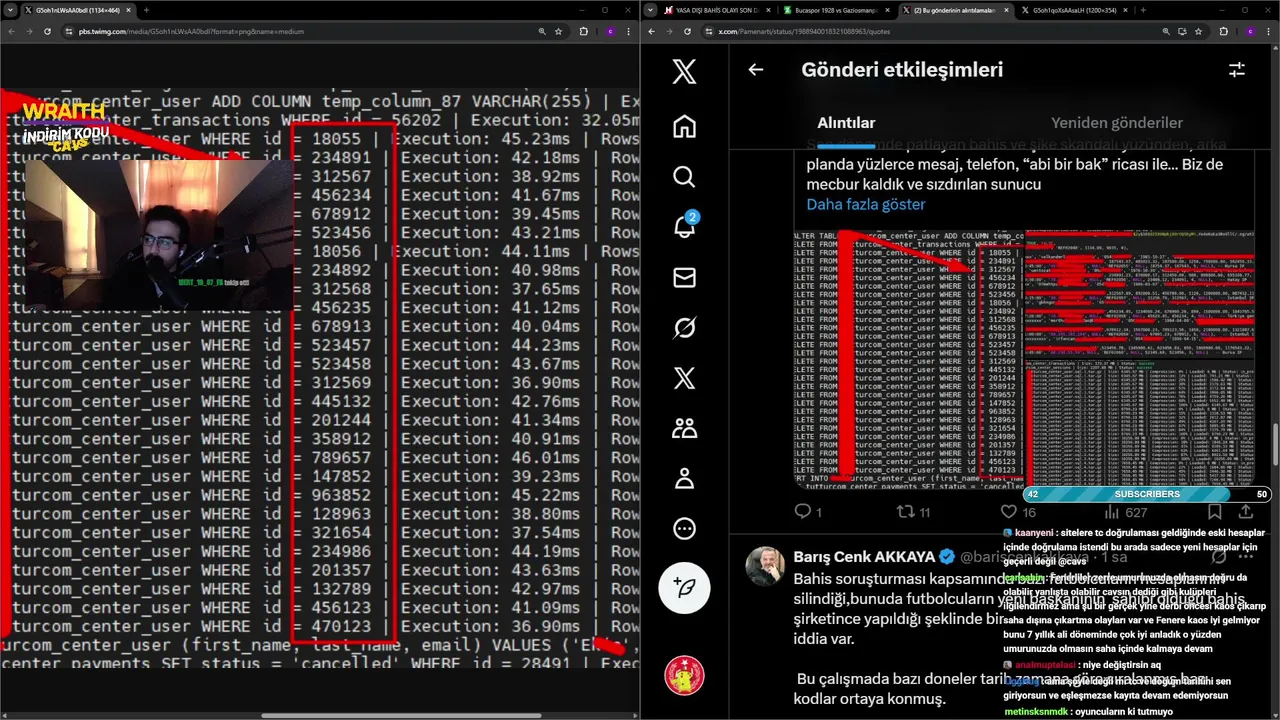Go to Home via house icon
This screenshot has height=720, width=1280.
[x=684, y=126]
